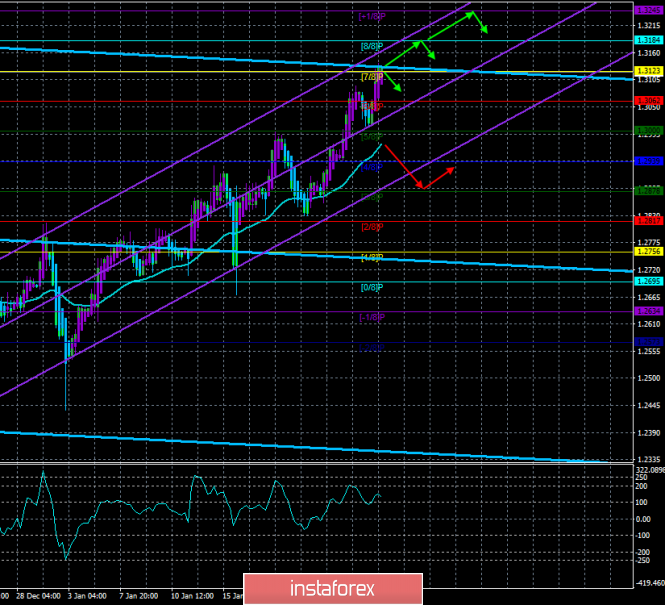Select the 3 Jan 04:00 time label

[87, 596]
